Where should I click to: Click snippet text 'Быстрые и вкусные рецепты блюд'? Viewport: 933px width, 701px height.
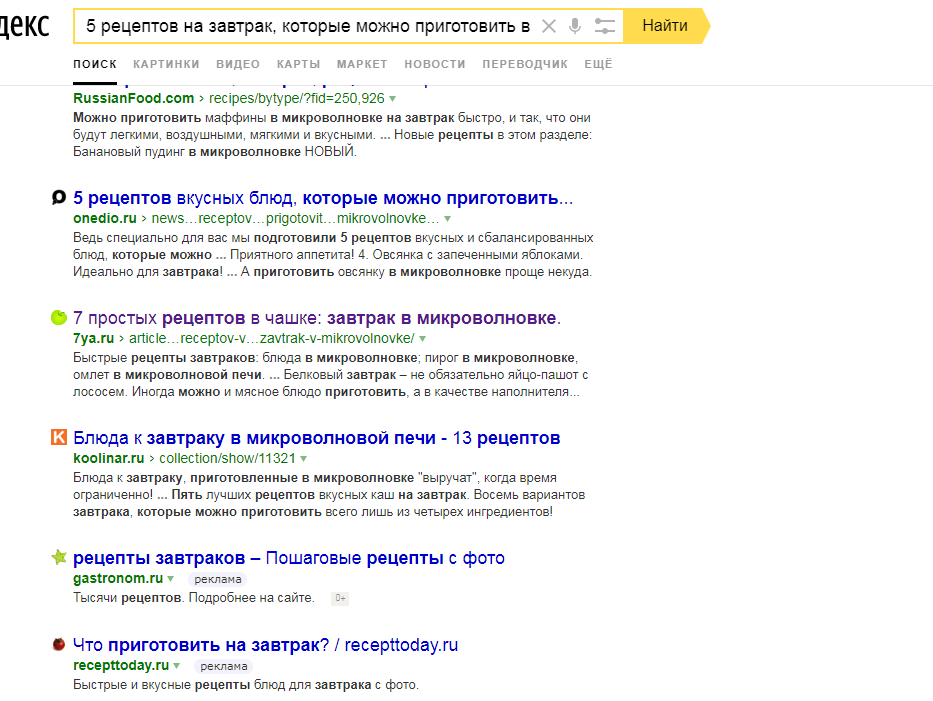pos(246,685)
